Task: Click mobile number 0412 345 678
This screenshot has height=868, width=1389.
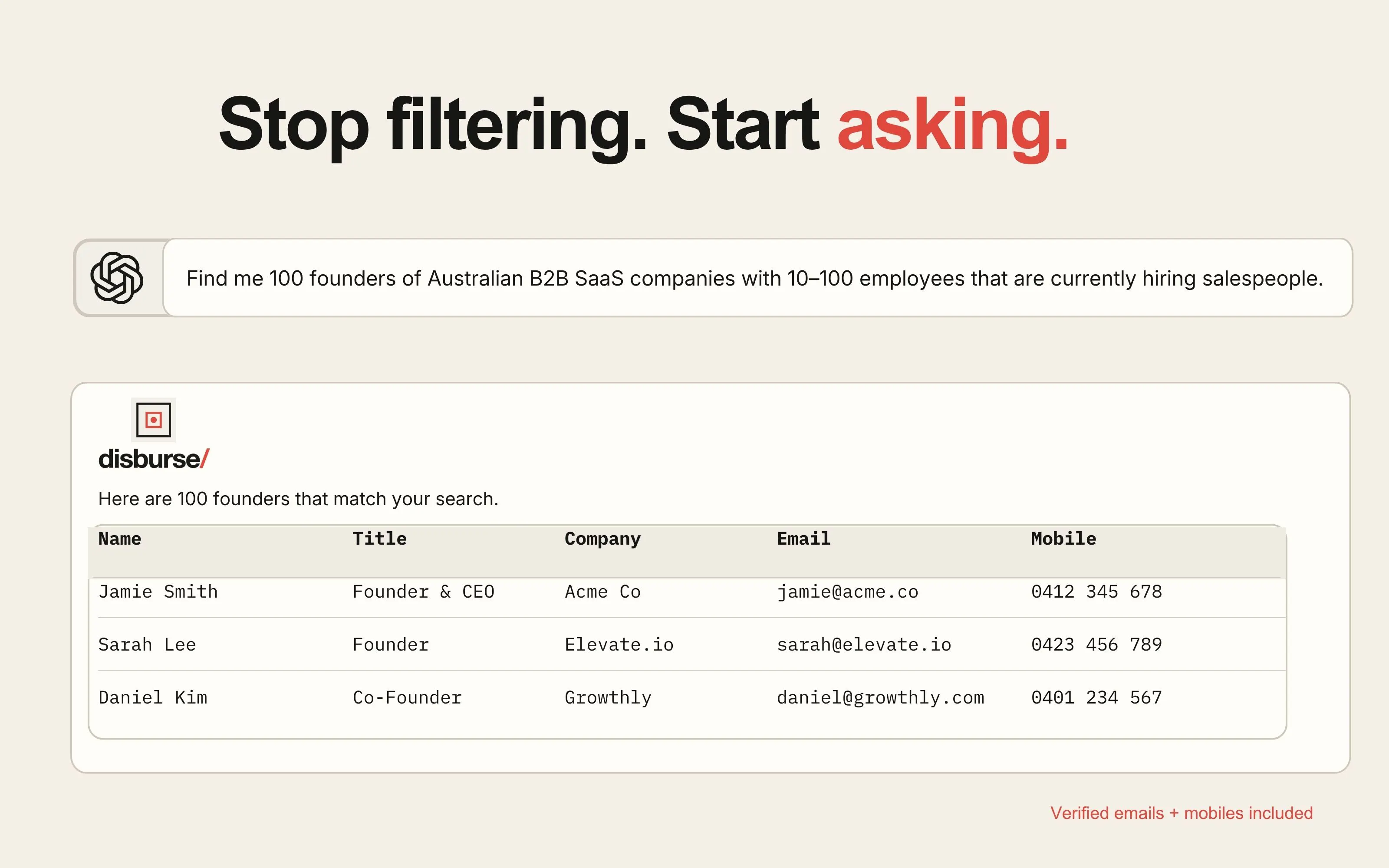Action: pos(1097,592)
